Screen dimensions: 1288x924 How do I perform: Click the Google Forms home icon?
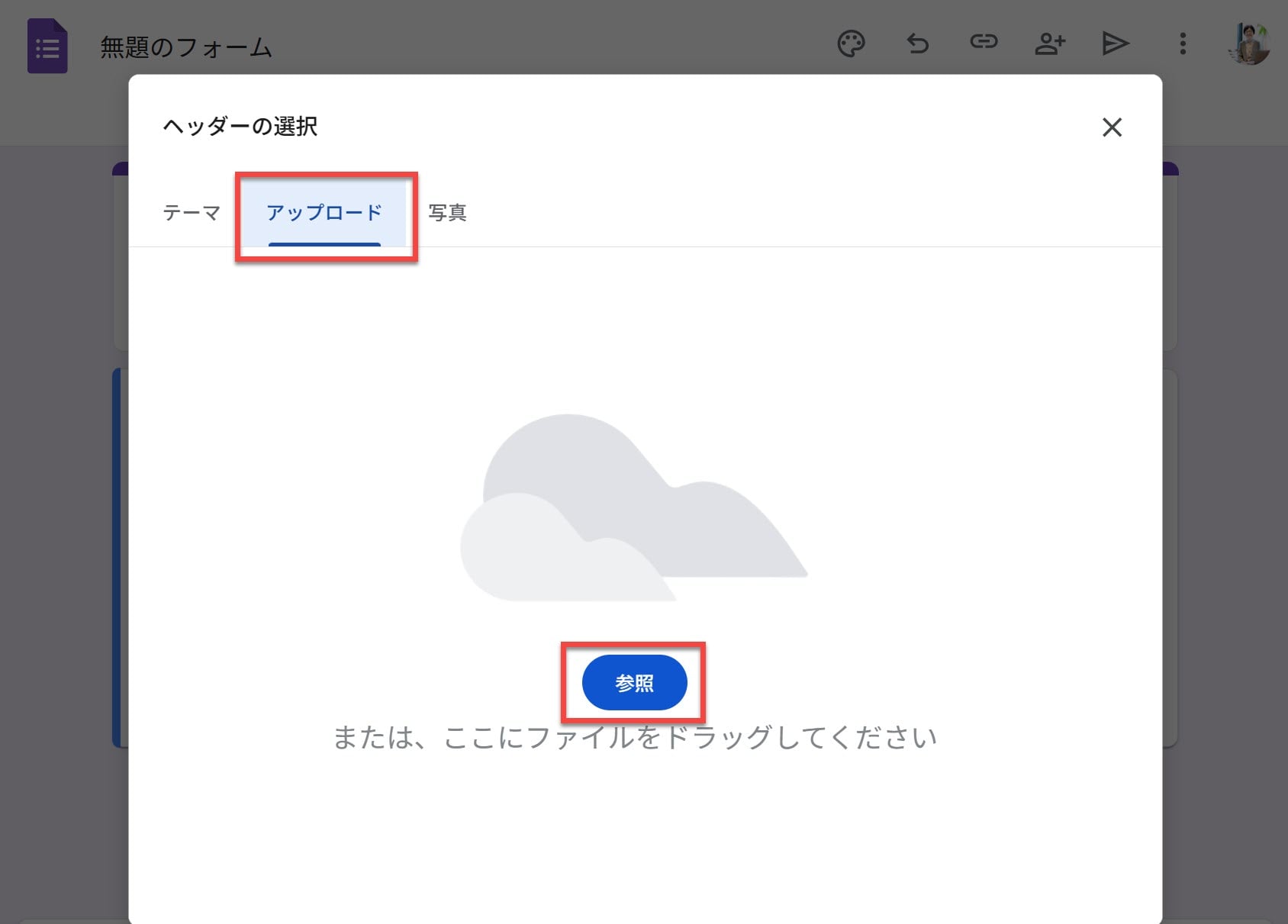click(x=47, y=47)
